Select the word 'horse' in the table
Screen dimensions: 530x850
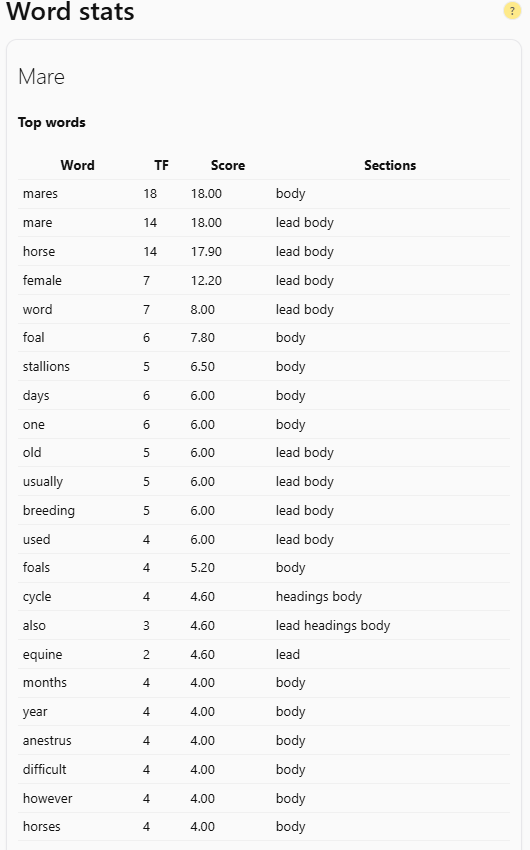pyautogui.click(x=39, y=252)
